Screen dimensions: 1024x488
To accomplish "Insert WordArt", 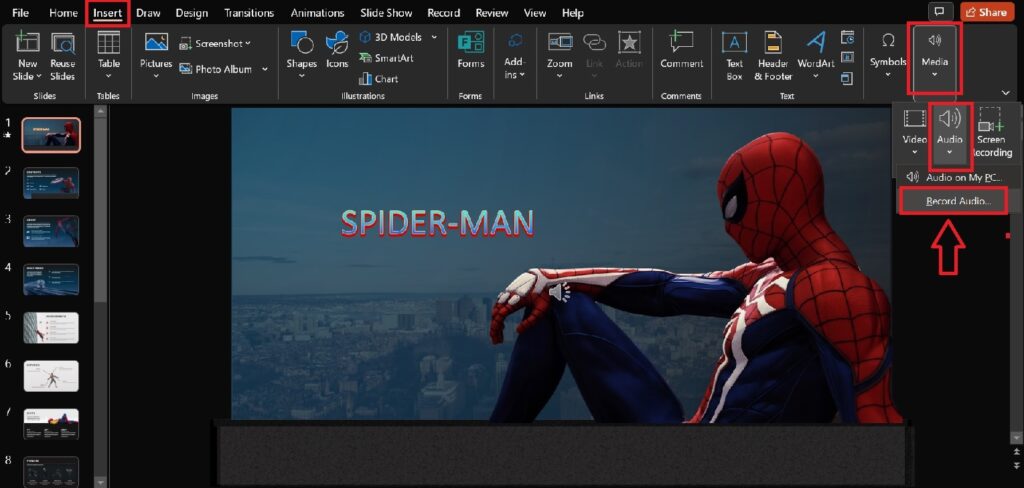I will click(x=816, y=55).
